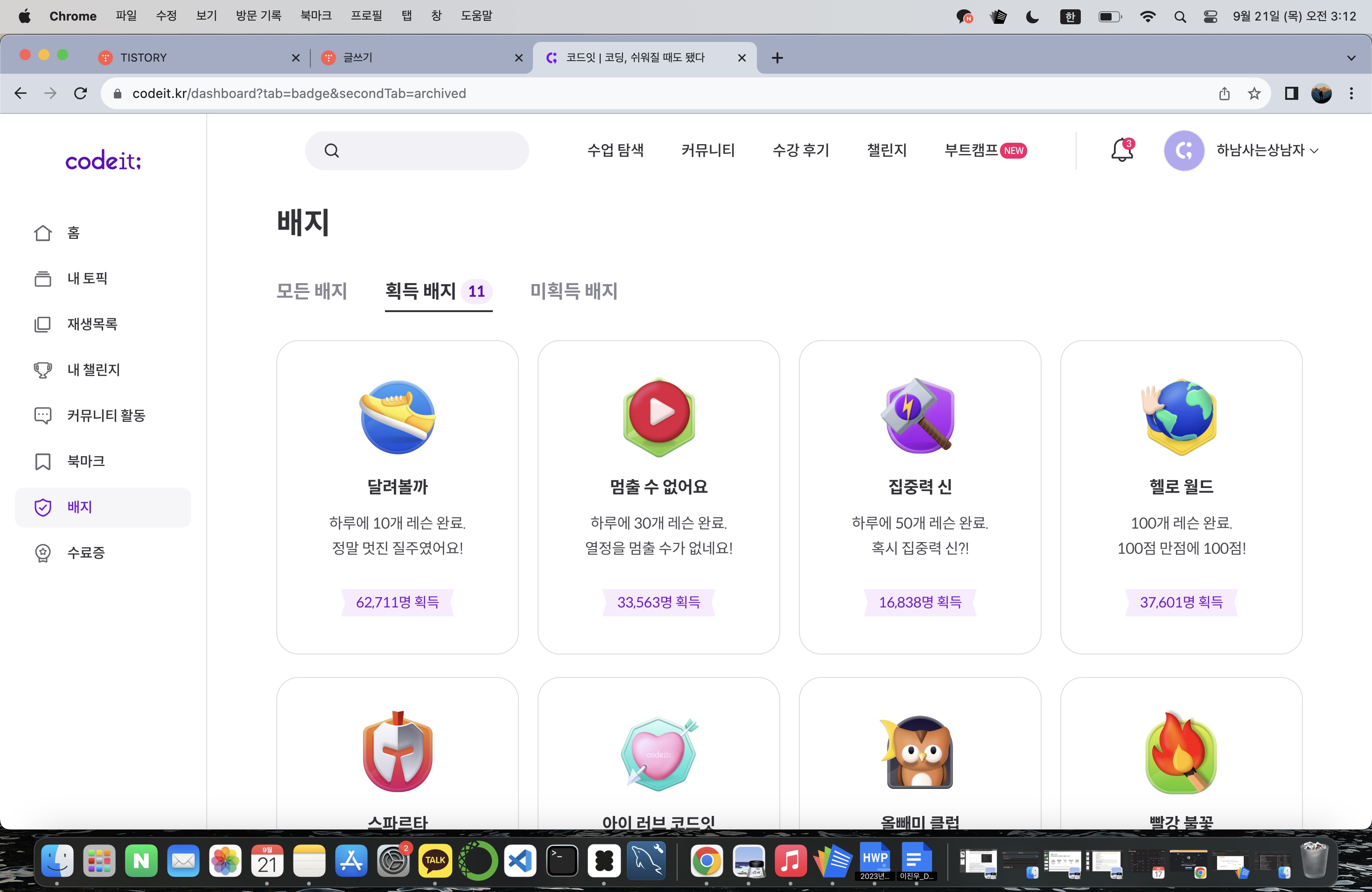Expand the tab search chevron

pyautogui.click(x=1351, y=58)
